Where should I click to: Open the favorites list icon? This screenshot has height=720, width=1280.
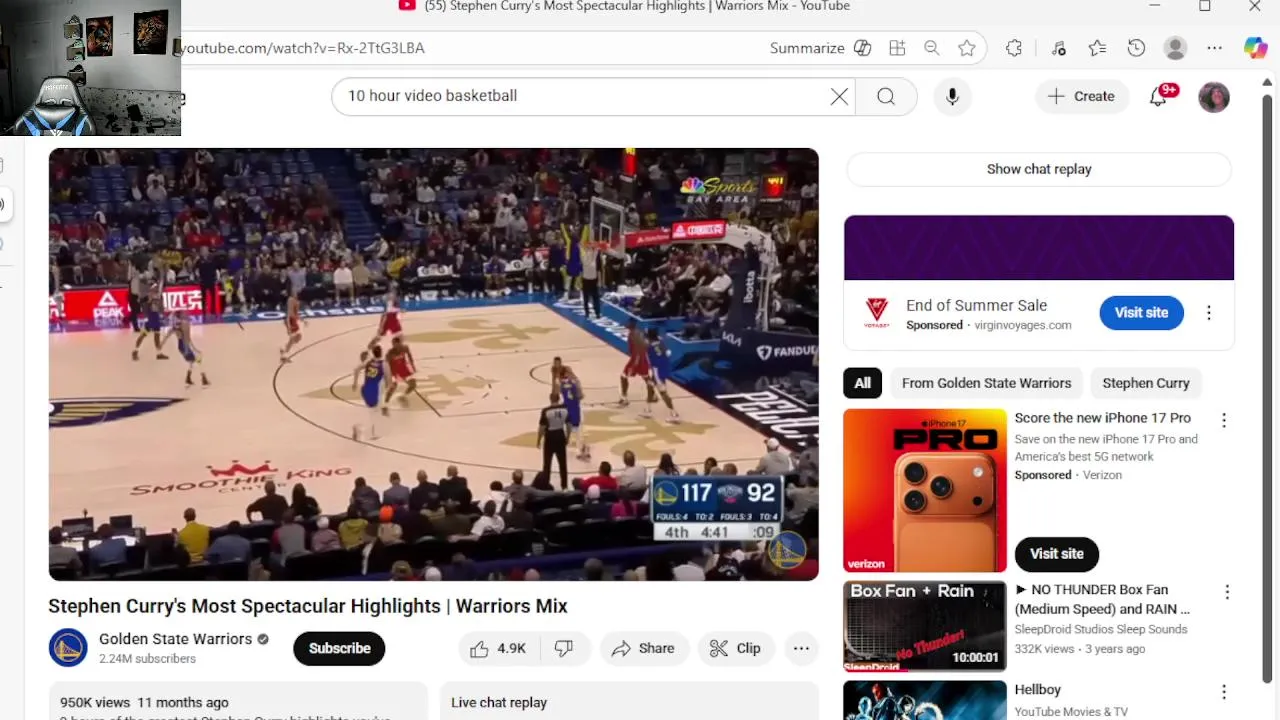pos(1097,48)
